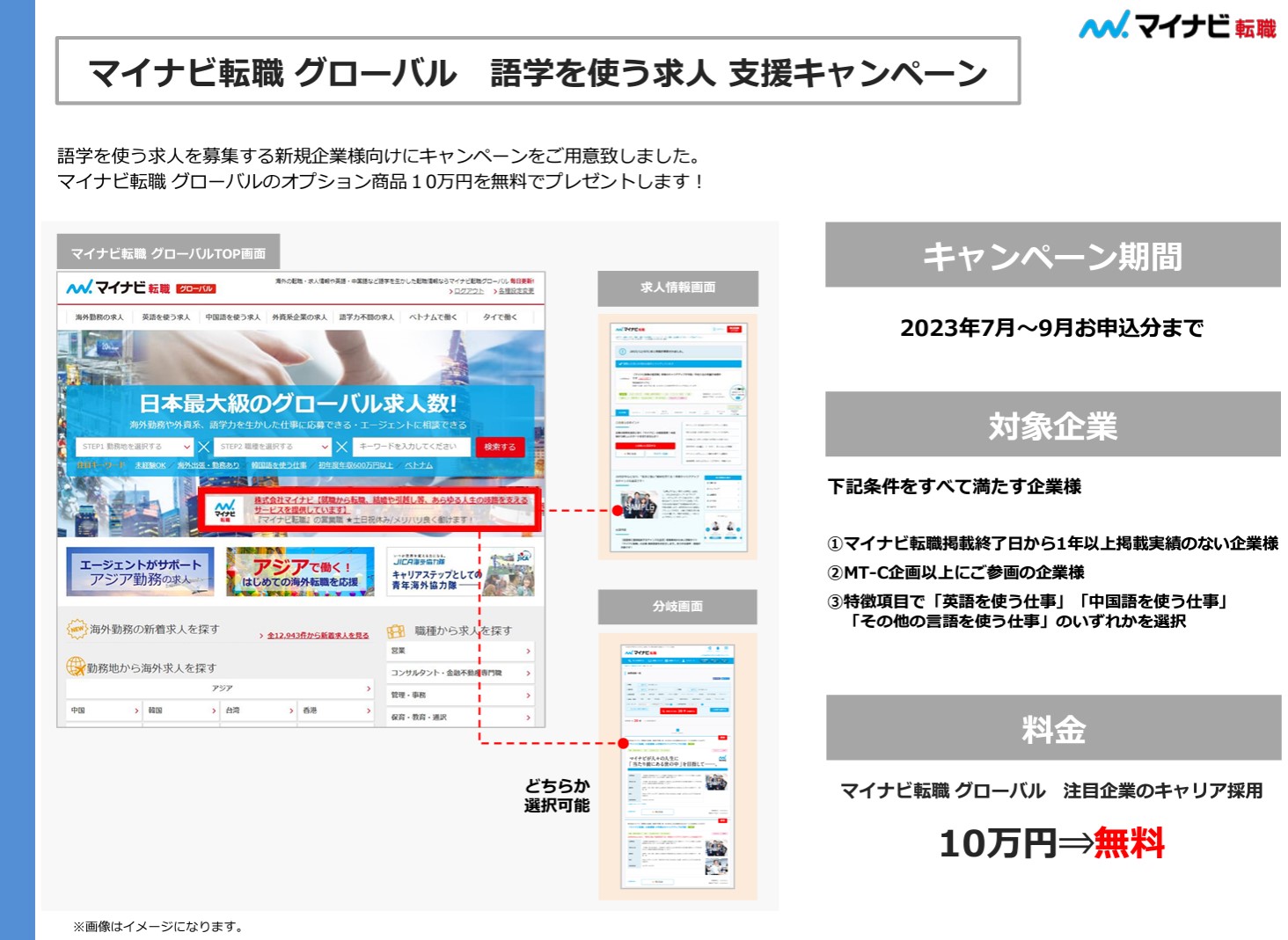Click the briefcase icon beside 職種から求人を探す
1288x940 pixels.
pos(397,630)
